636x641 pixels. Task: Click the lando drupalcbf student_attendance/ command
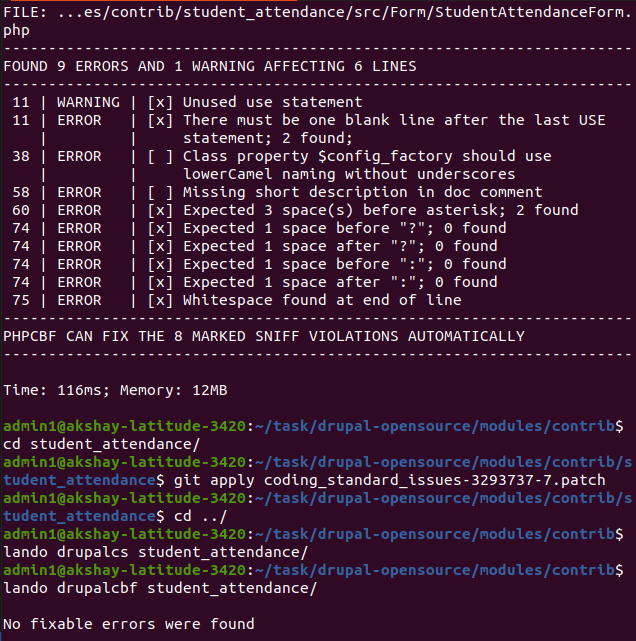tap(160, 588)
